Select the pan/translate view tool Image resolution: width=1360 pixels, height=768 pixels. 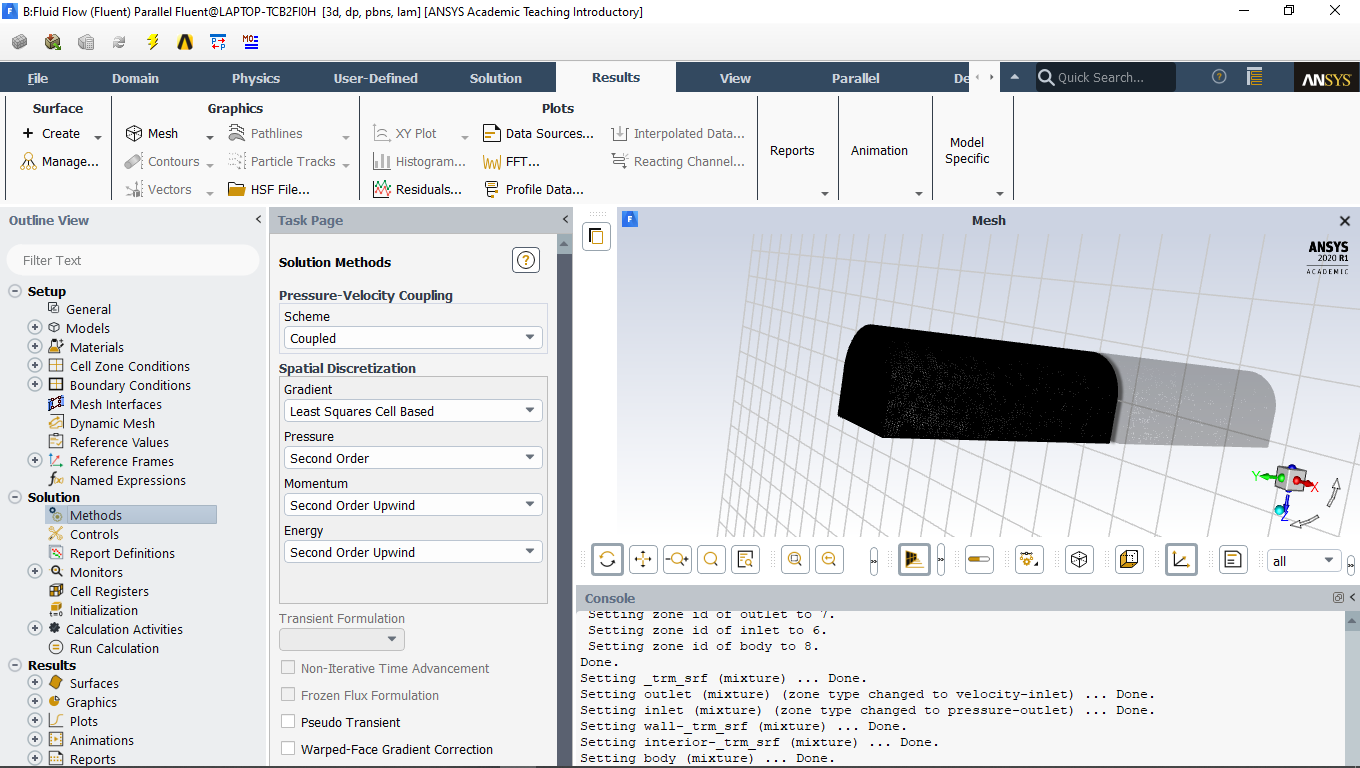643,560
